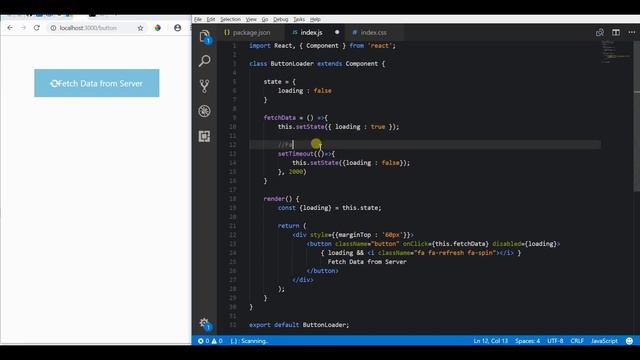The height and width of the screenshot is (360, 640).
Task: Click Ln 12, Col 13 status entry
Action: (x=491, y=341)
